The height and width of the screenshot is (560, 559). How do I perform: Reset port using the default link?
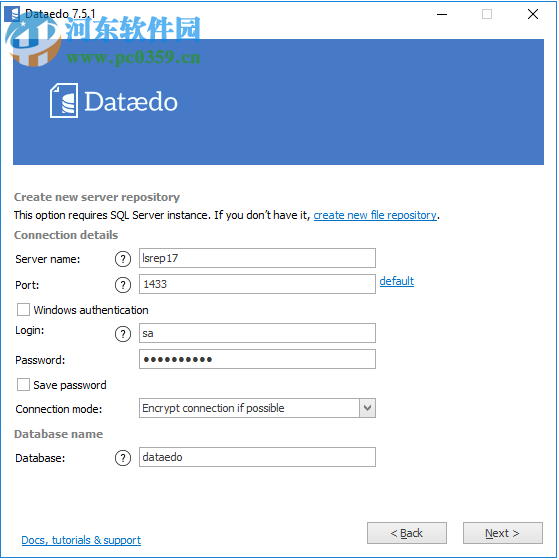coord(396,281)
